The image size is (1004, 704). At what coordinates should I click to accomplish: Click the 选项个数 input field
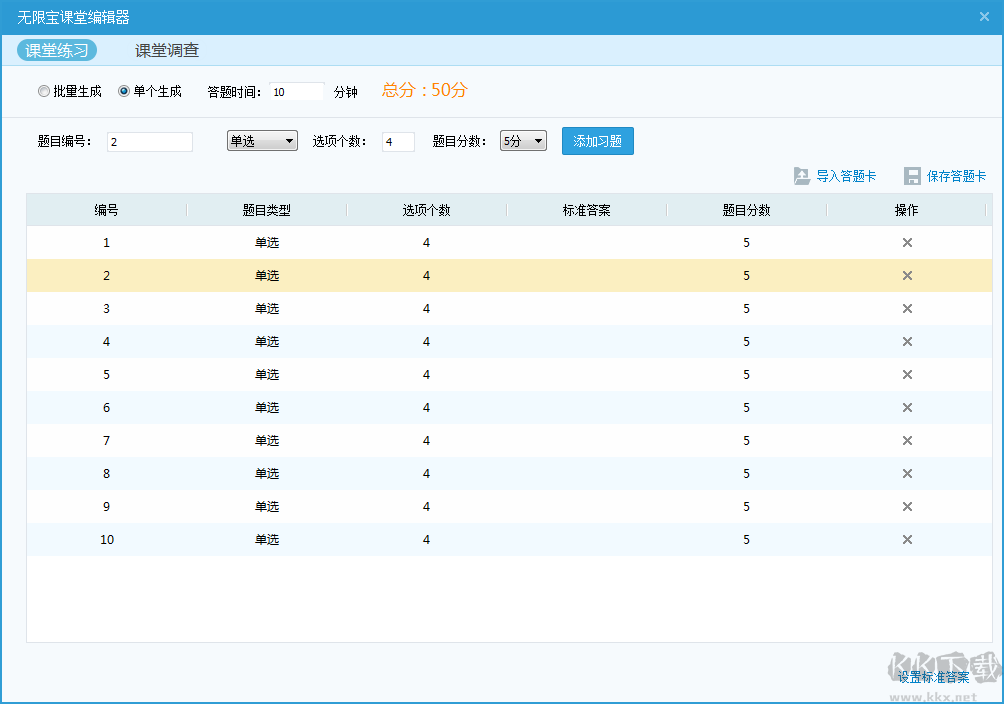pyautogui.click(x=398, y=142)
